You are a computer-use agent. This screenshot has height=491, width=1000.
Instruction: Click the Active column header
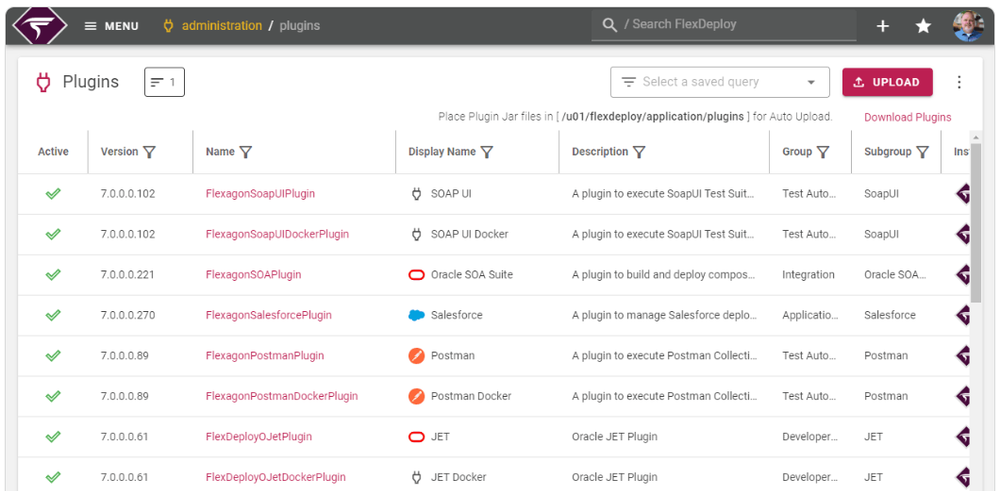tap(53, 152)
